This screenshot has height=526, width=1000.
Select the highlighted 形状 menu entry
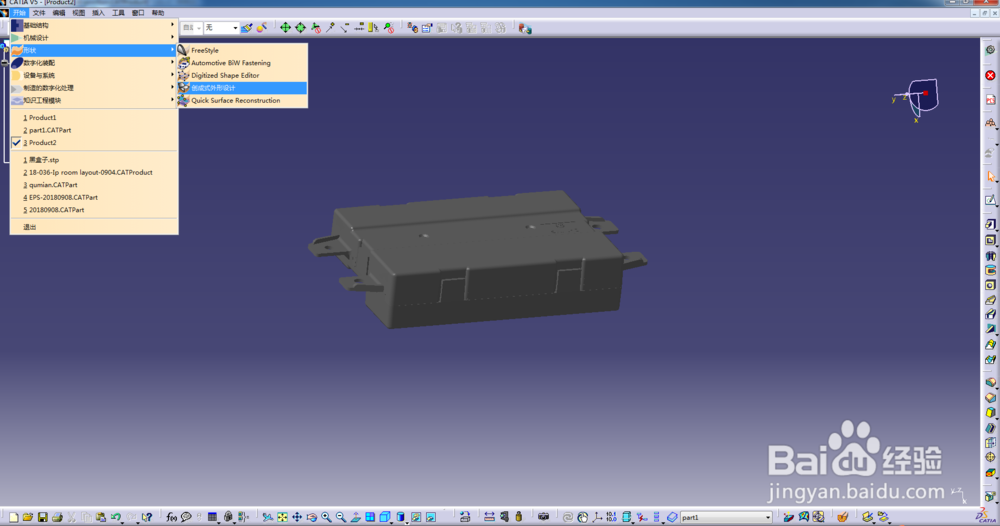94,50
